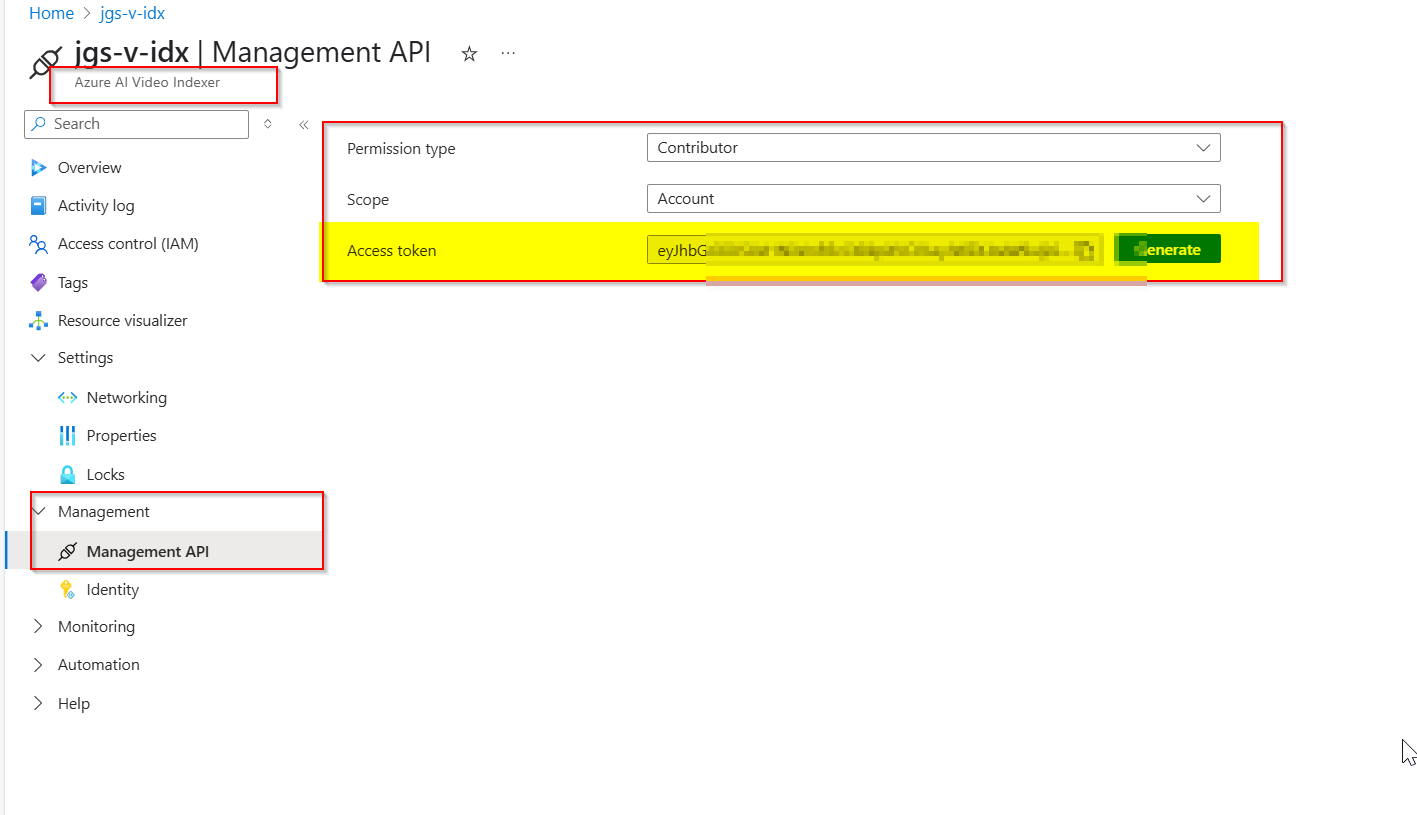Click the 'Permission type' label
Image resolution: width=1417 pixels, height=815 pixels.
tap(401, 148)
